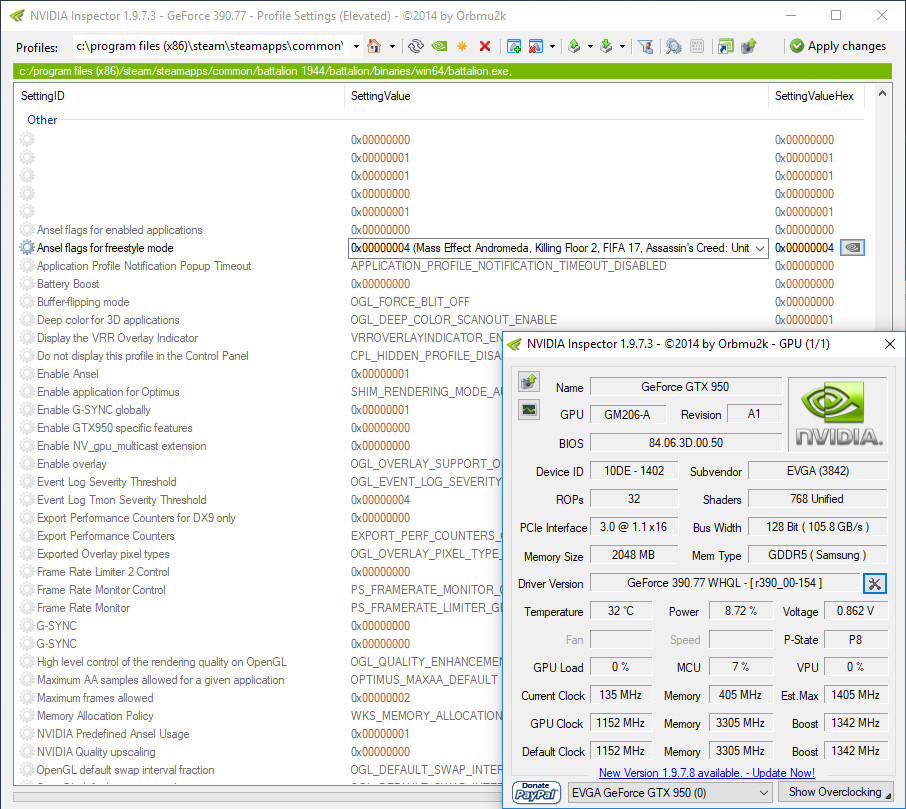Click the scroll up arrow of settings list
This screenshot has height=809, width=906.
pyautogui.click(x=882, y=94)
